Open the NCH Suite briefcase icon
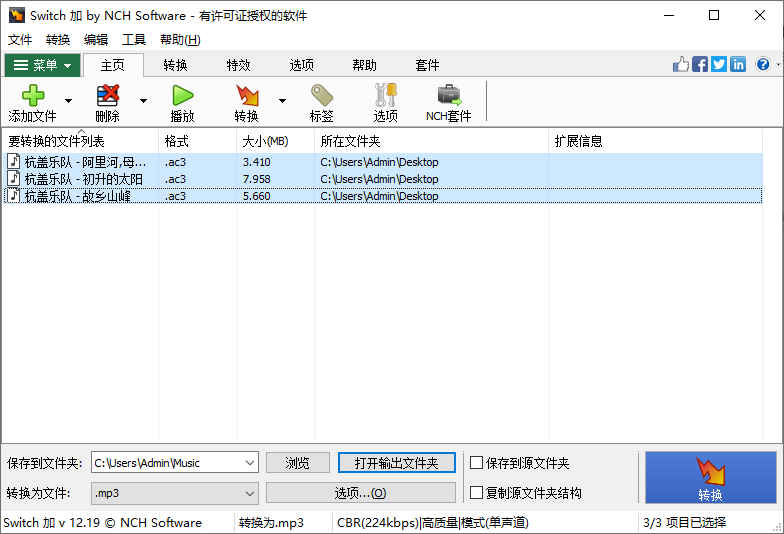 click(x=449, y=95)
